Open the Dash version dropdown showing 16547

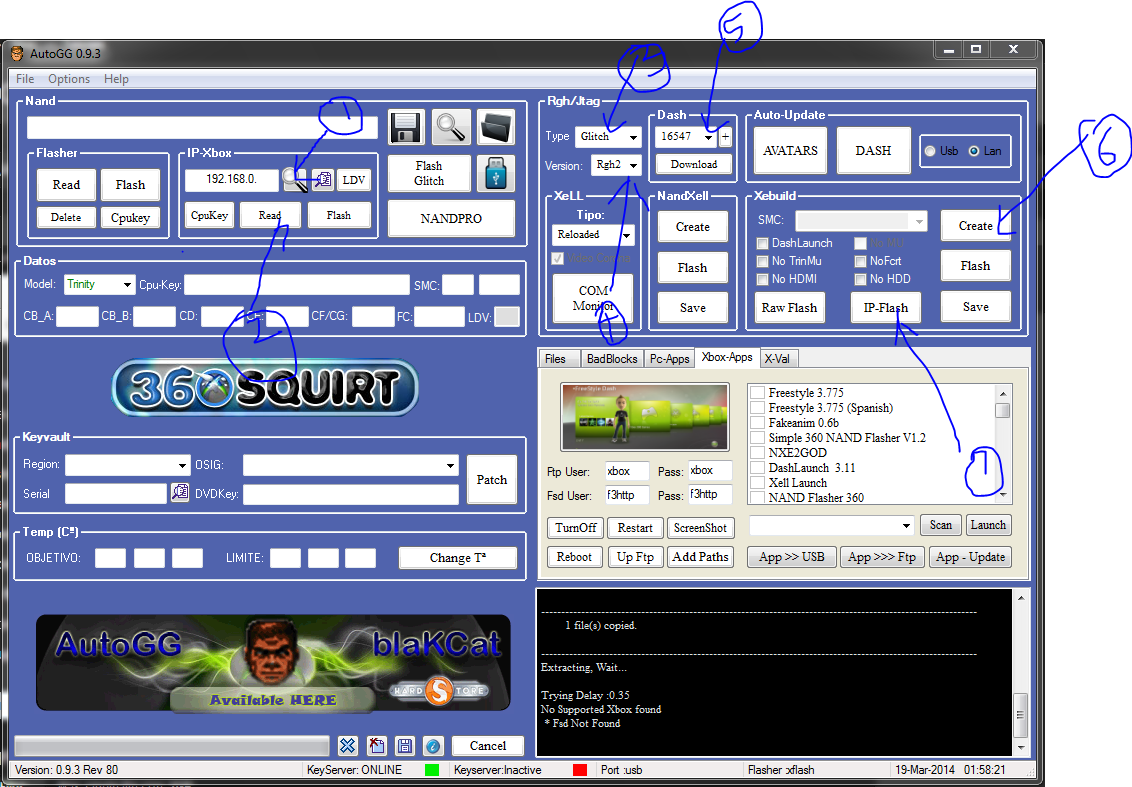pos(687,136)
